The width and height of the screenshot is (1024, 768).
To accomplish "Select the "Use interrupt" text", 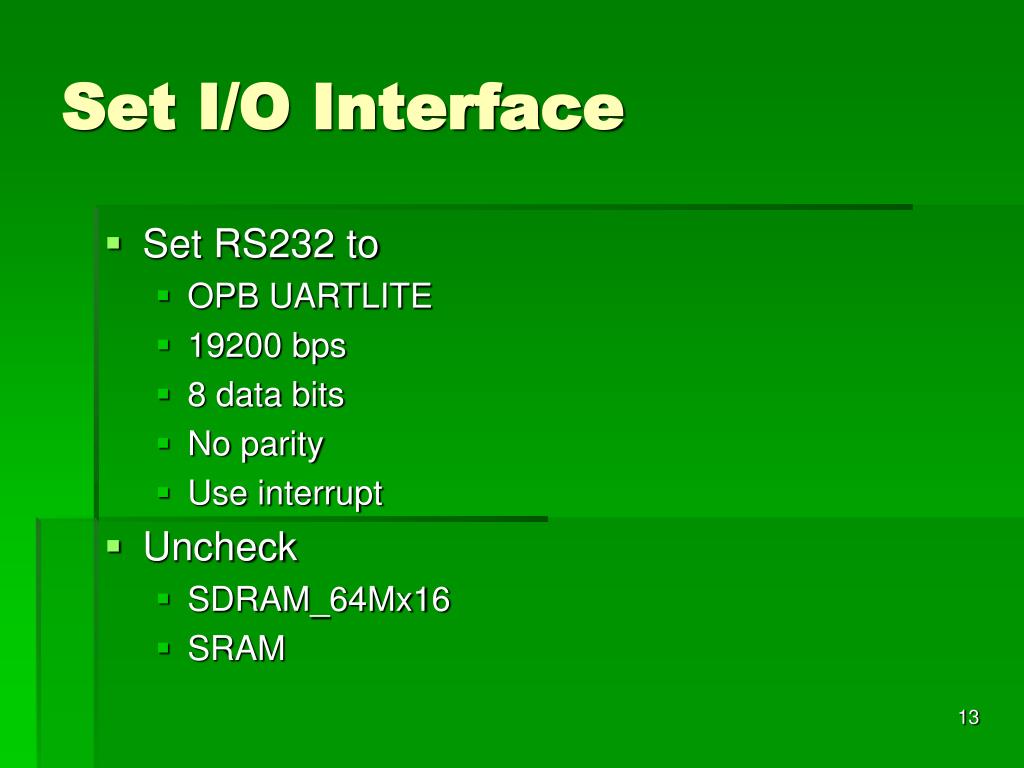I will tap(285, 494).
